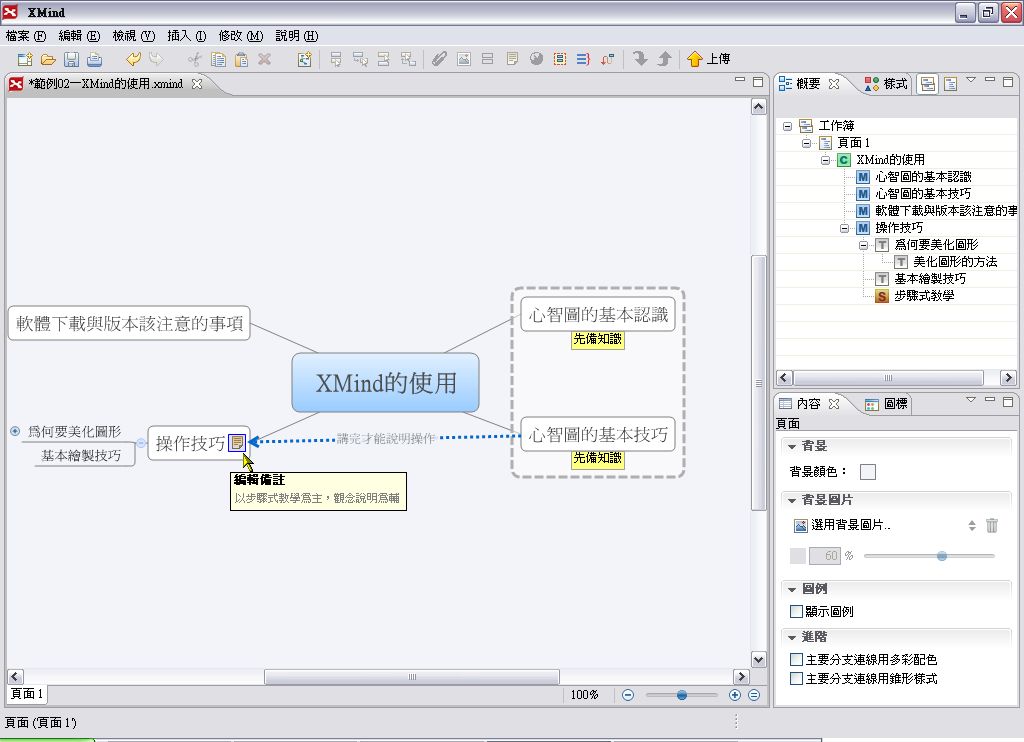Select the XMind的使用 central topic
The width and height of the screenshot is (1024, 742).
pyautogui.click(x=385, y=383)
